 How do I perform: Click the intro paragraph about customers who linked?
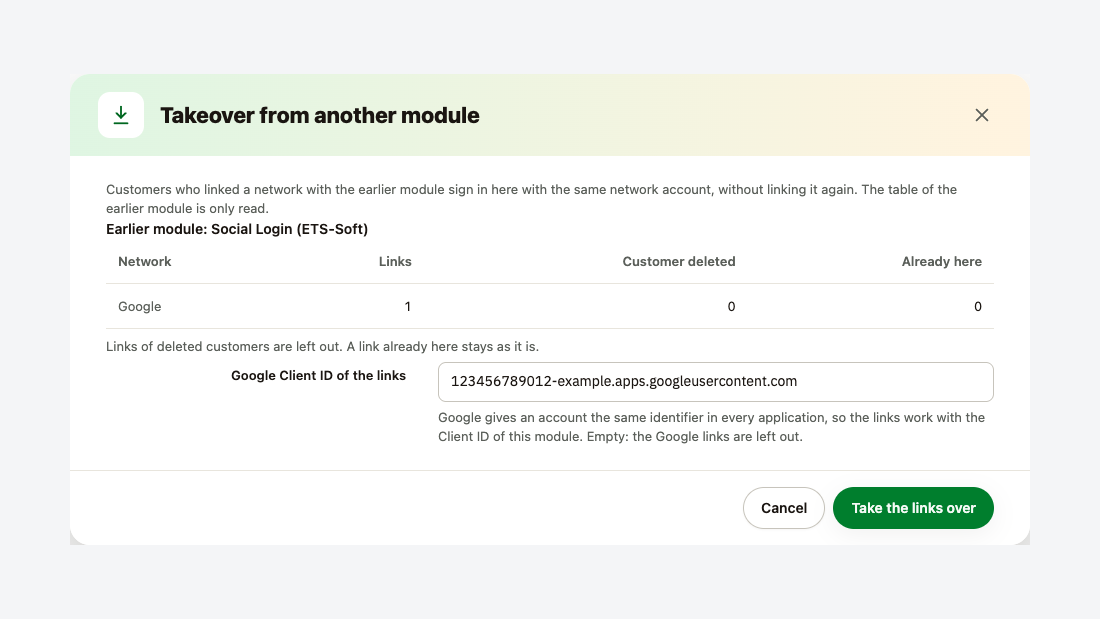(x=531, y=199)
